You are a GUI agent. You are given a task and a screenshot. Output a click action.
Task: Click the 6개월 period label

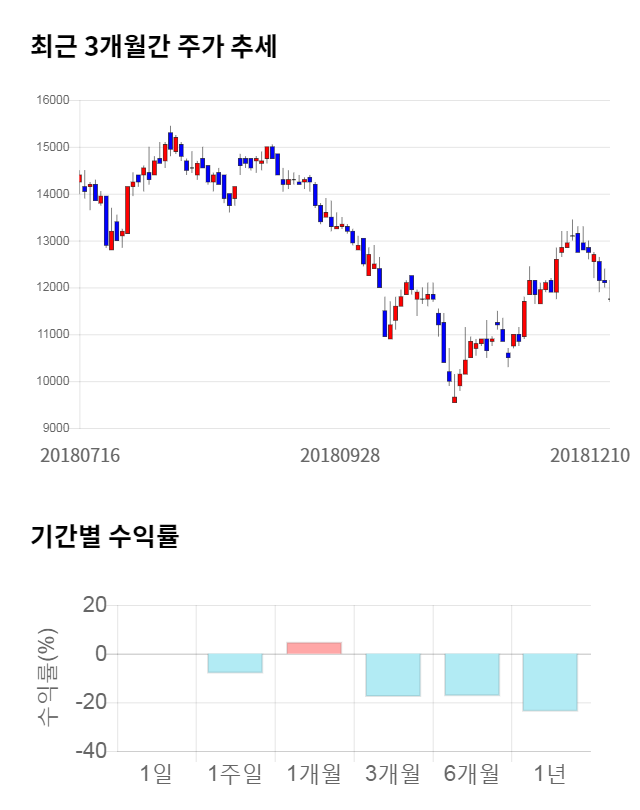point(471,772)
